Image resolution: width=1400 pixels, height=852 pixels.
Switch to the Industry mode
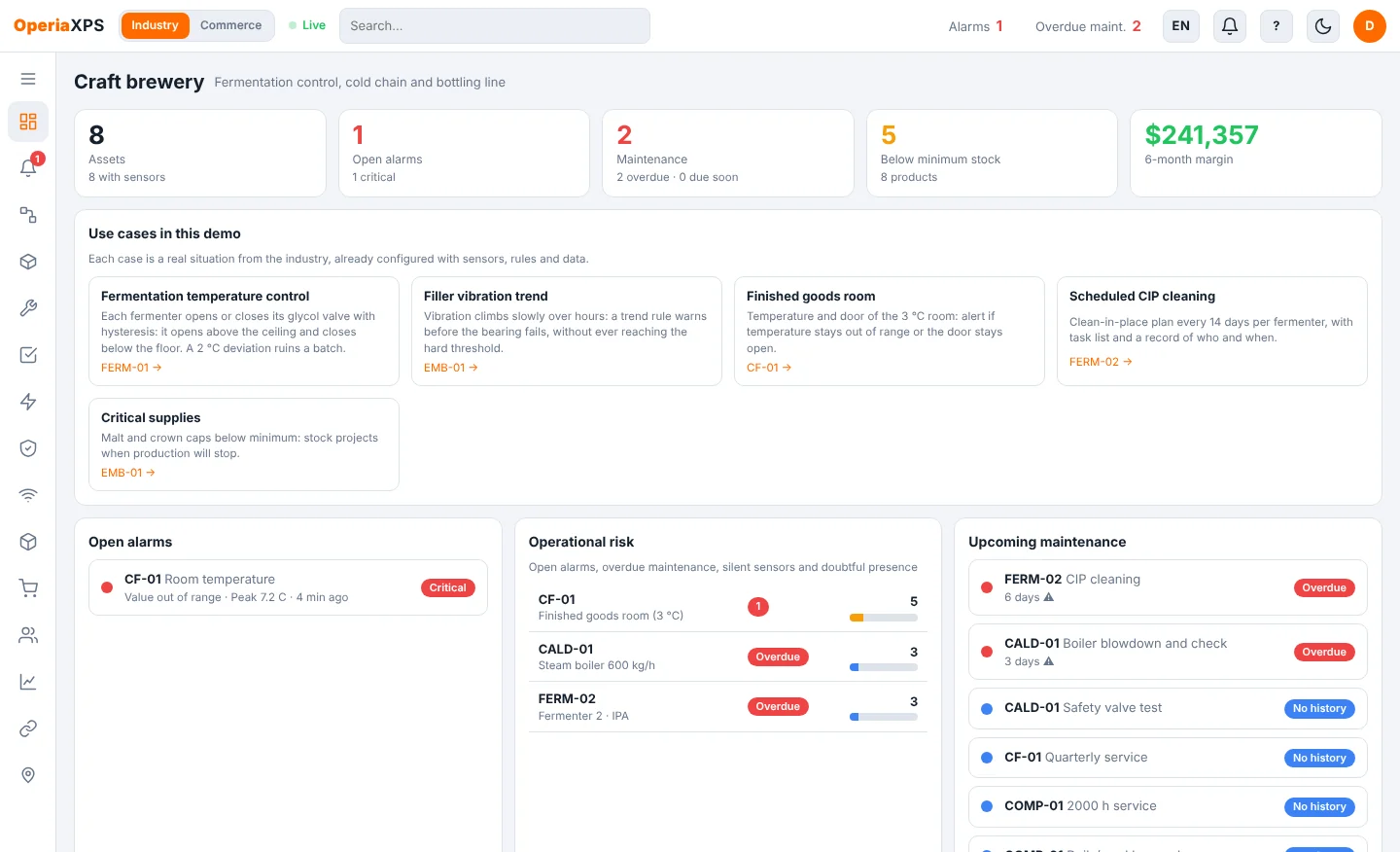[156, 25]
